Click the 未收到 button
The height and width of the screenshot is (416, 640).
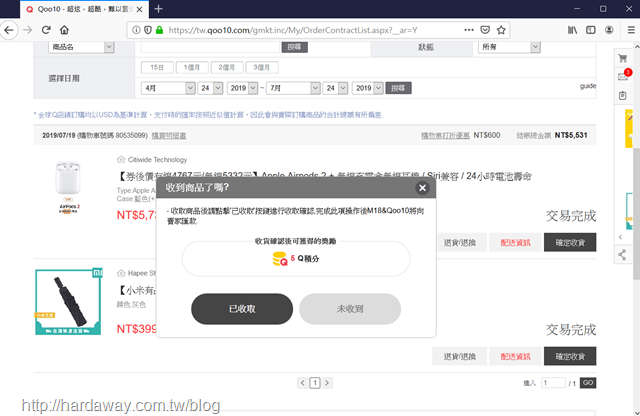click(x=350, y=309)
